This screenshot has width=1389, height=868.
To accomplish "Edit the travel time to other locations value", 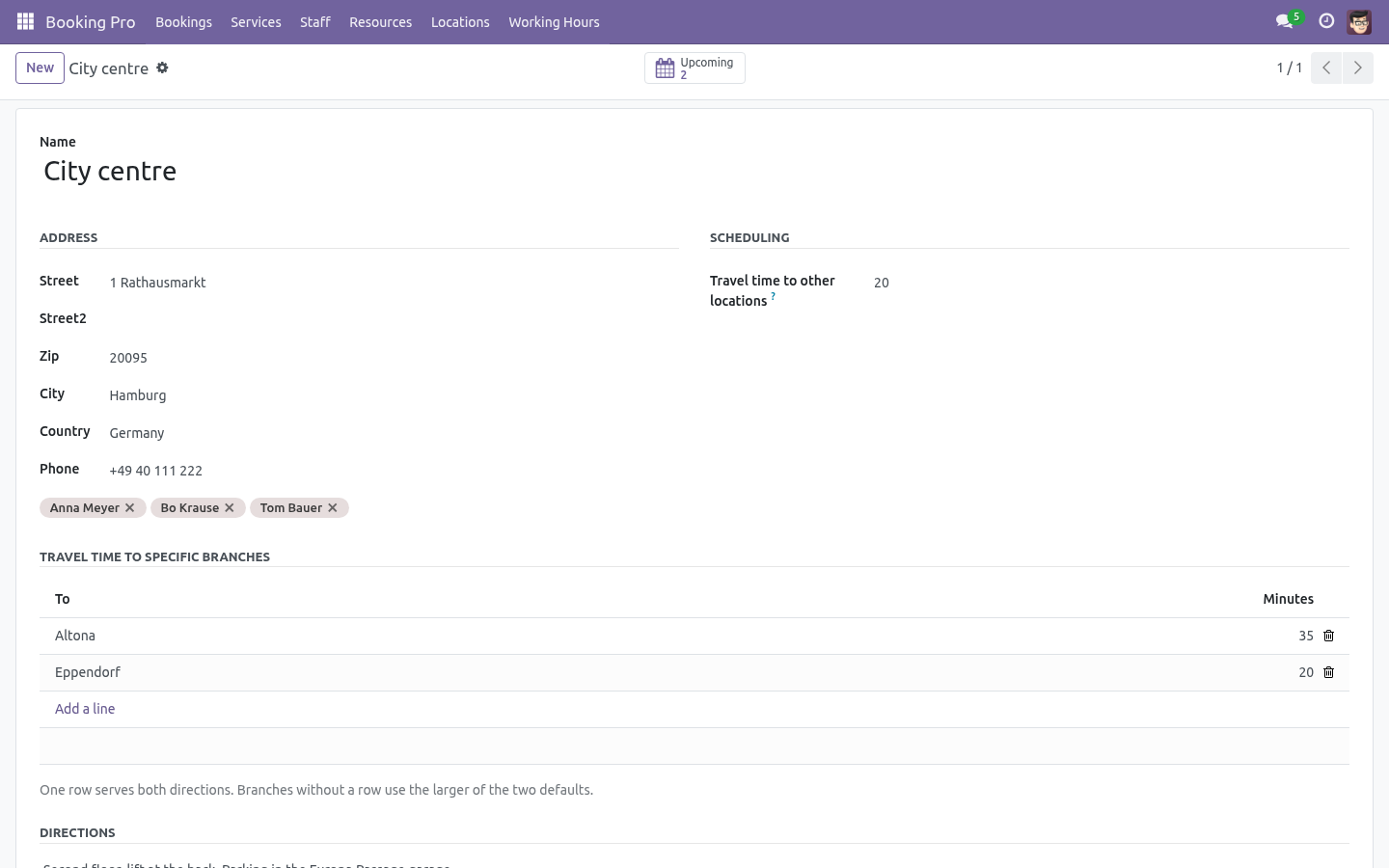I will point(1111,283).
